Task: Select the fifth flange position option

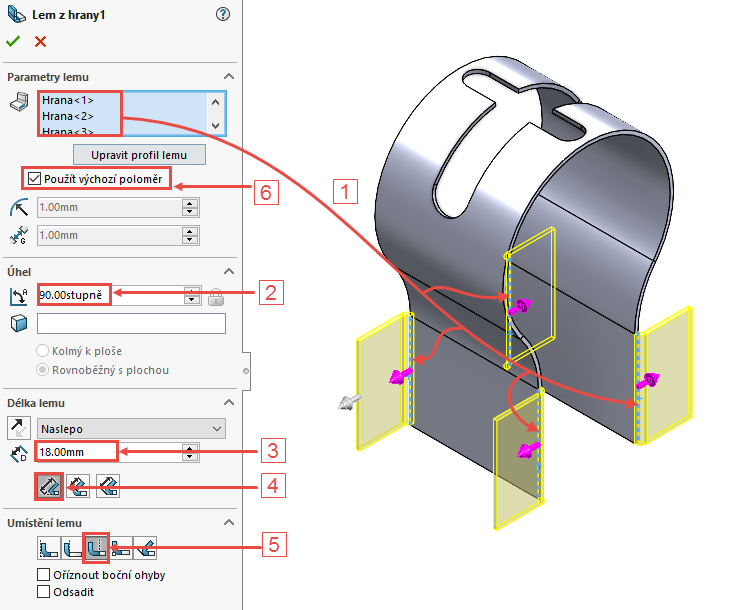Action: [x=145, y=548]
